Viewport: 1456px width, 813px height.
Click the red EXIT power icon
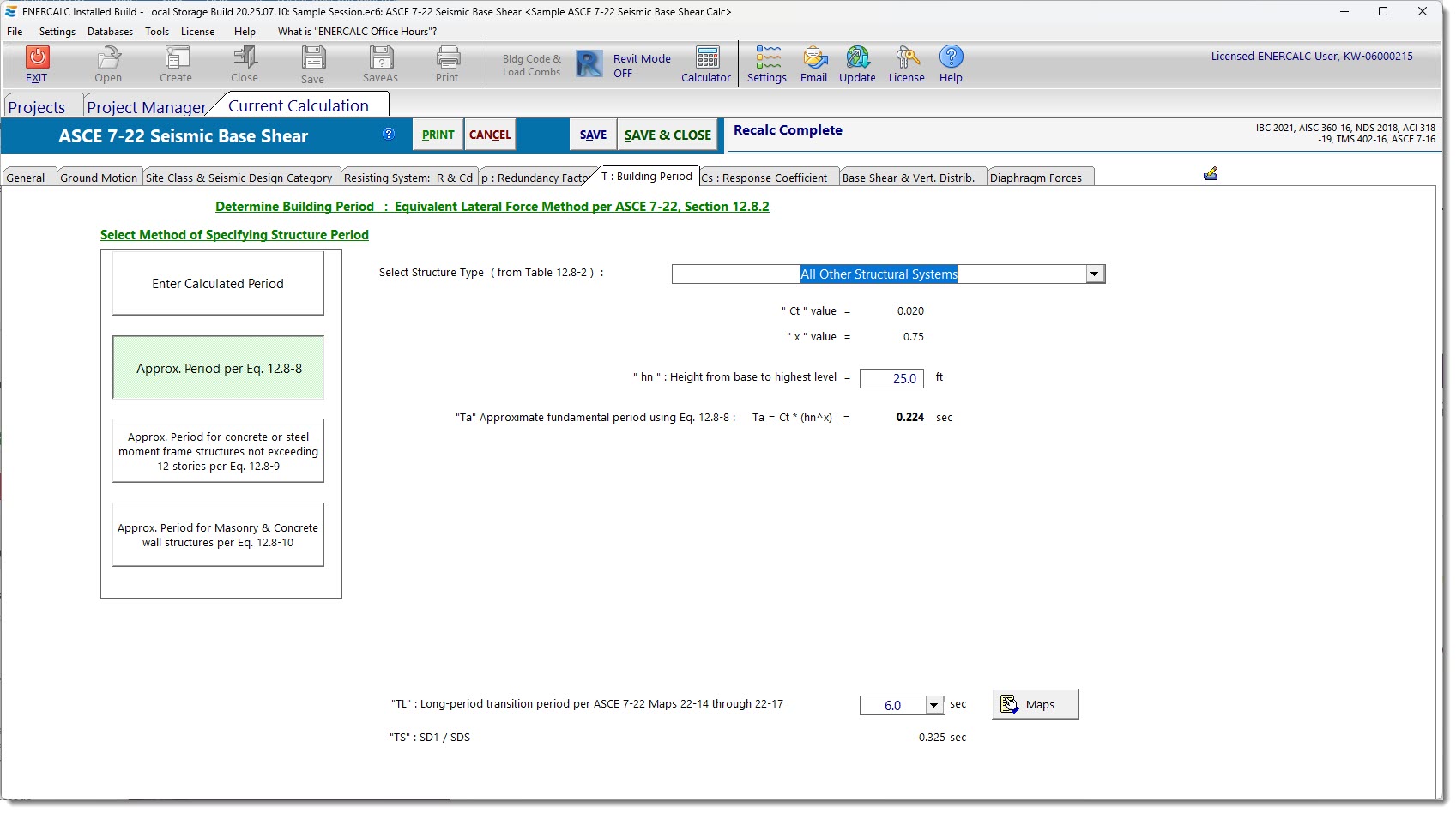pyautogui.click(x=37, y=58)
